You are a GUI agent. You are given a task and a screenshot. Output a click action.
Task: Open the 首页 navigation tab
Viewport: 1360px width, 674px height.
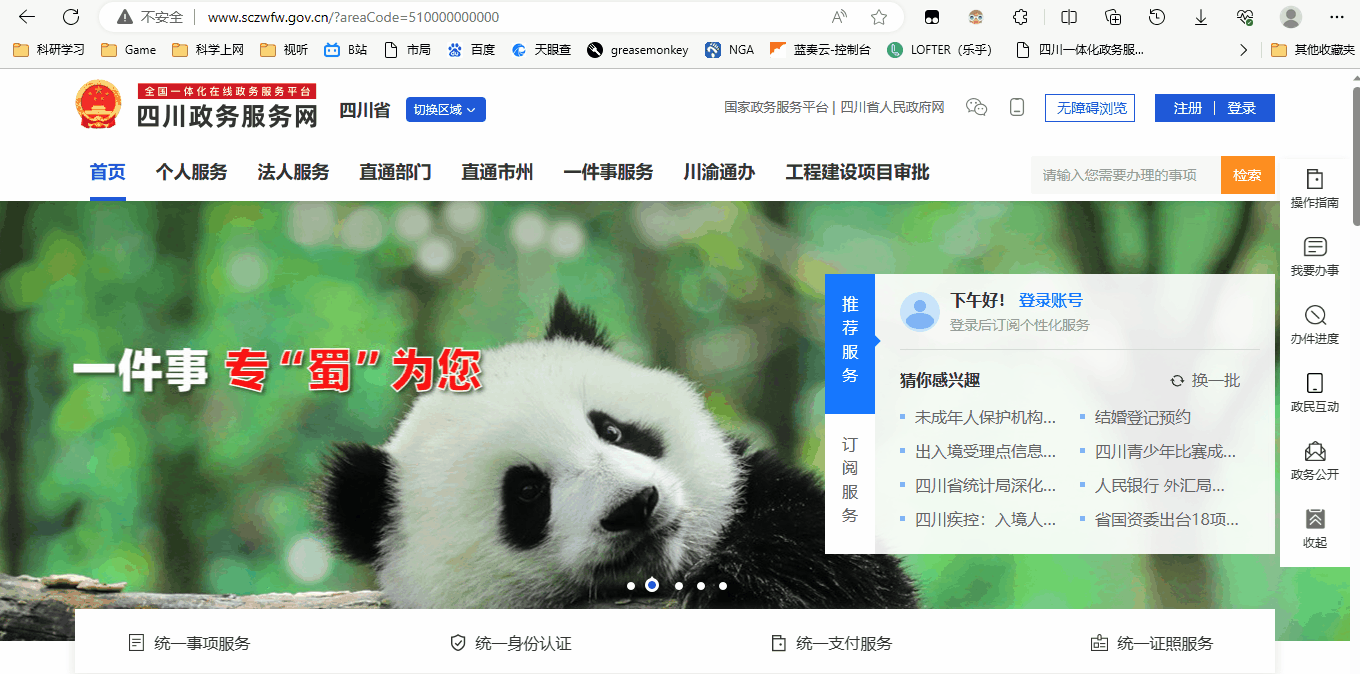coord(108,172)
